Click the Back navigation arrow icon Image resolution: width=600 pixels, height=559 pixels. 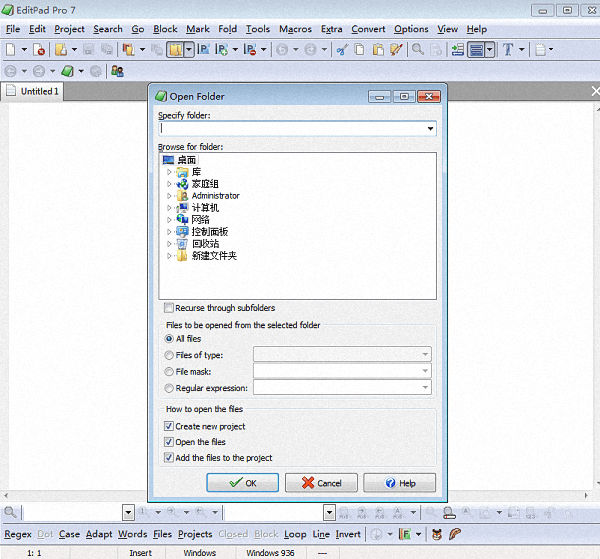point(10,71)
